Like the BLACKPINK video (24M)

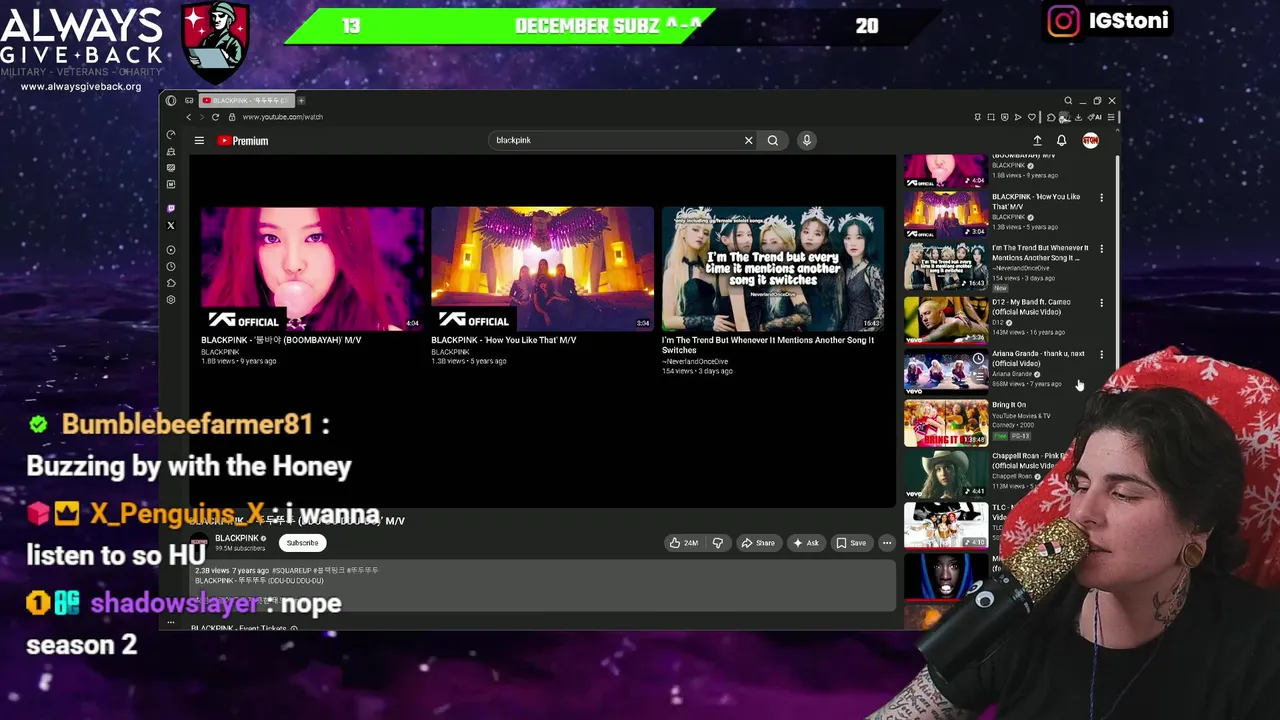tap(685, 543)
